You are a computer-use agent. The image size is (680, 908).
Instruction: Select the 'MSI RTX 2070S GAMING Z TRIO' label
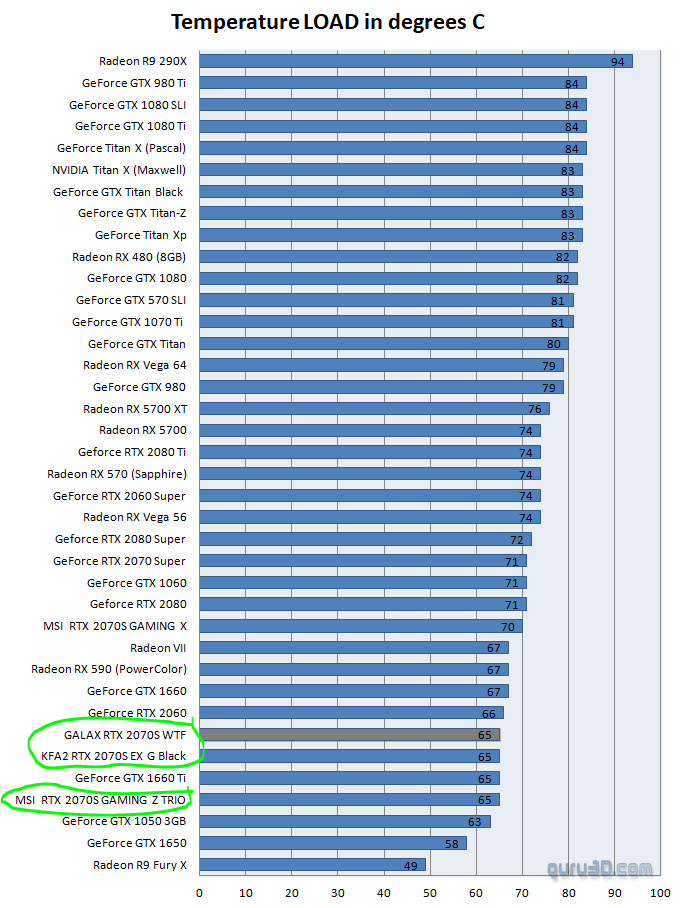coord(100,800)
